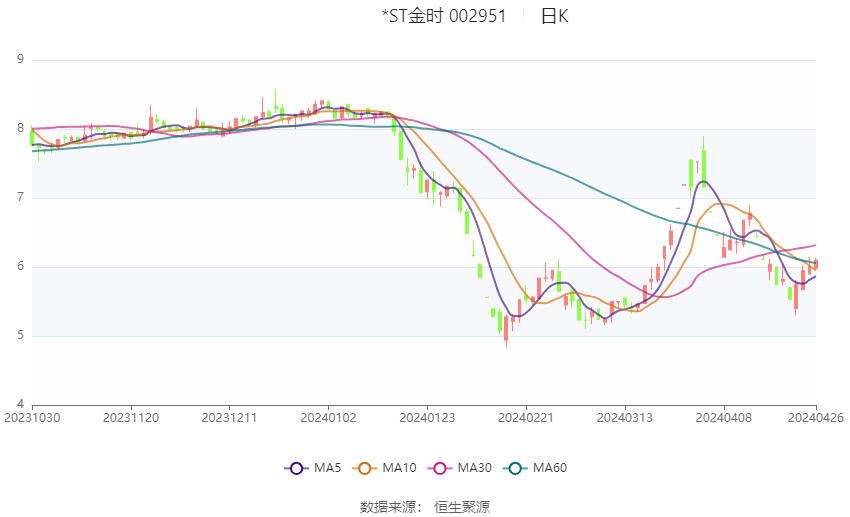The image size is (850, 517).
Task: Hide the MA30 line using its text label
Action: coord(473,468)
